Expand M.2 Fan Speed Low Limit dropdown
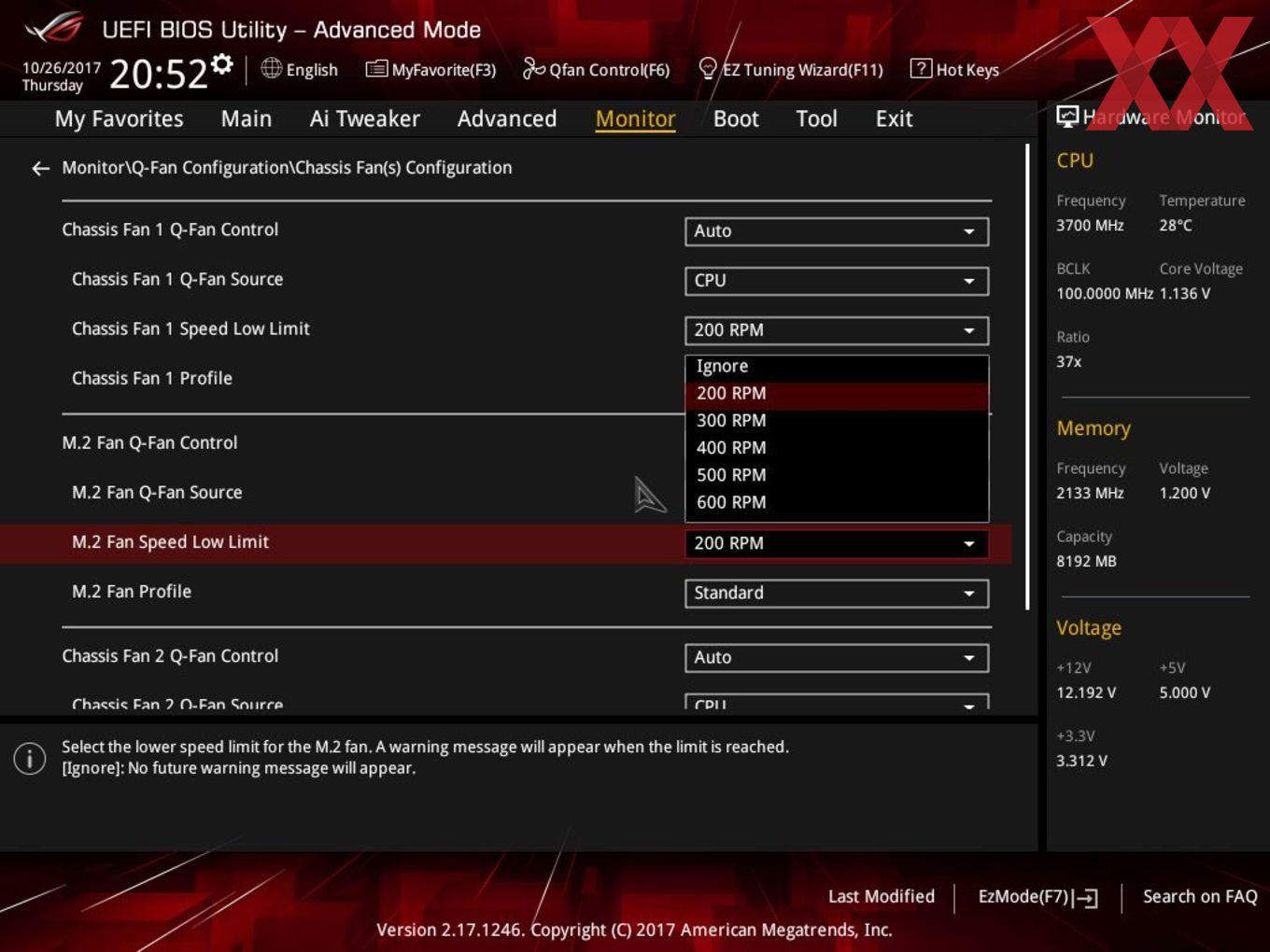Viewport: 1270px width, 952px height. (837, 543)
